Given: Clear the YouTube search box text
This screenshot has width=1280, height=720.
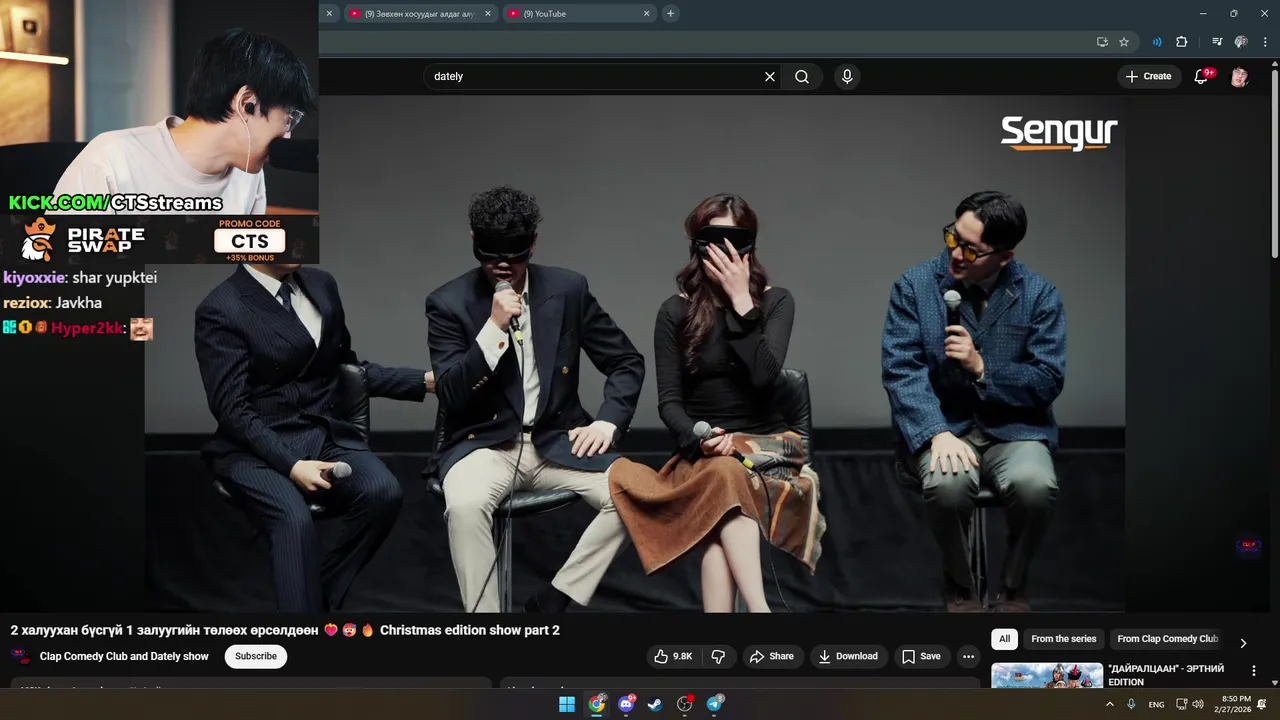Looking at the screenshot, I should click(x=770, y=76).
